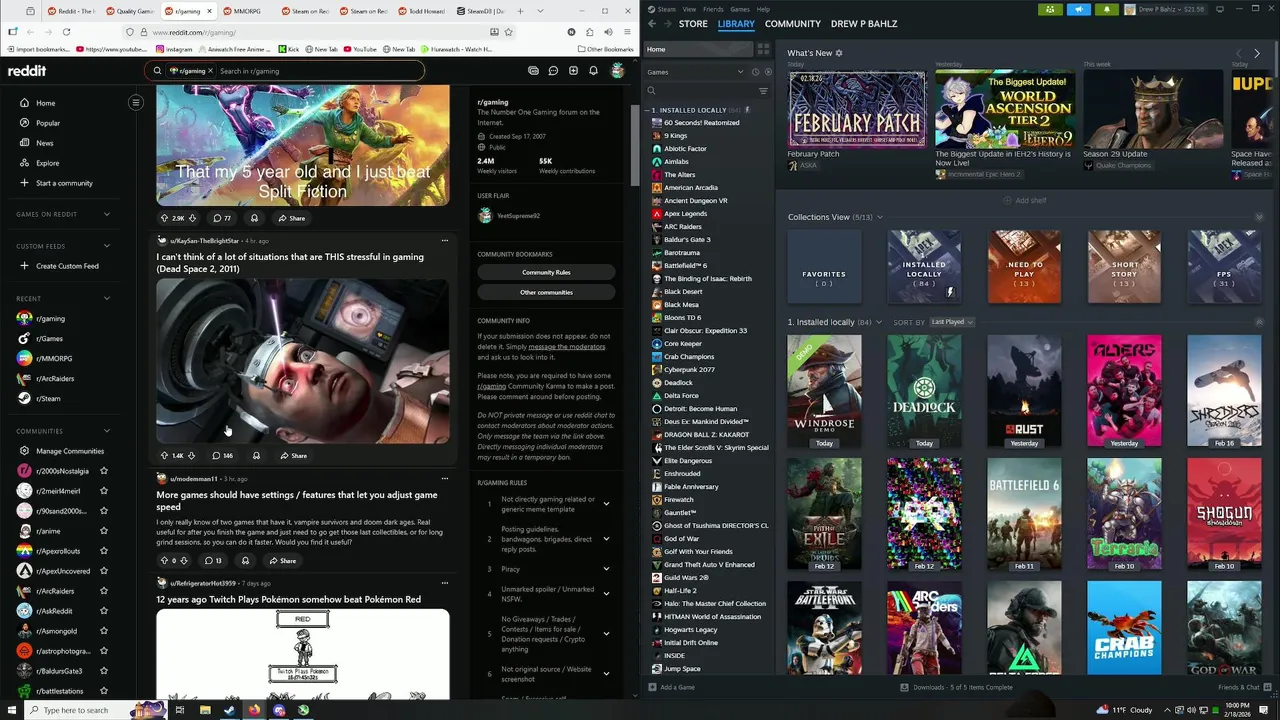Viewport: 1280px width, 720px height.
Task: Open advanced filter options in Steam search
Action: click(763, 91)
